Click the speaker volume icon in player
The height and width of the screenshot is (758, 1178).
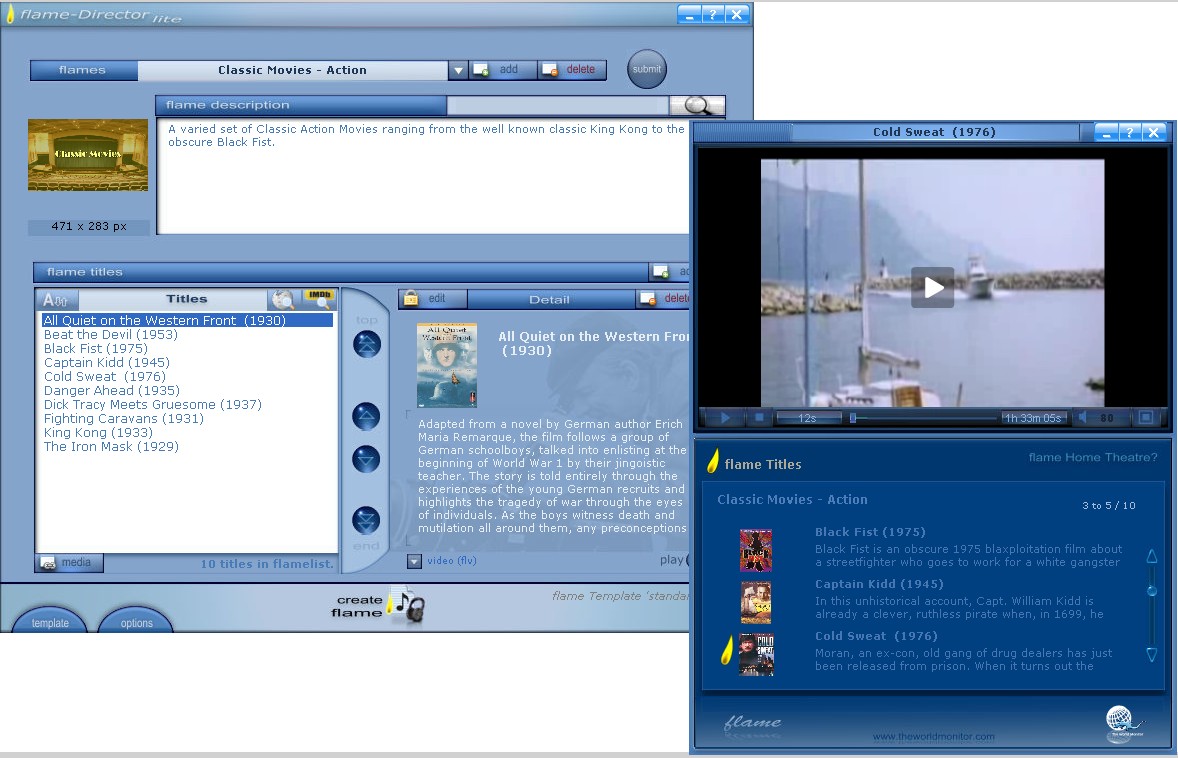pos(1083,418)
